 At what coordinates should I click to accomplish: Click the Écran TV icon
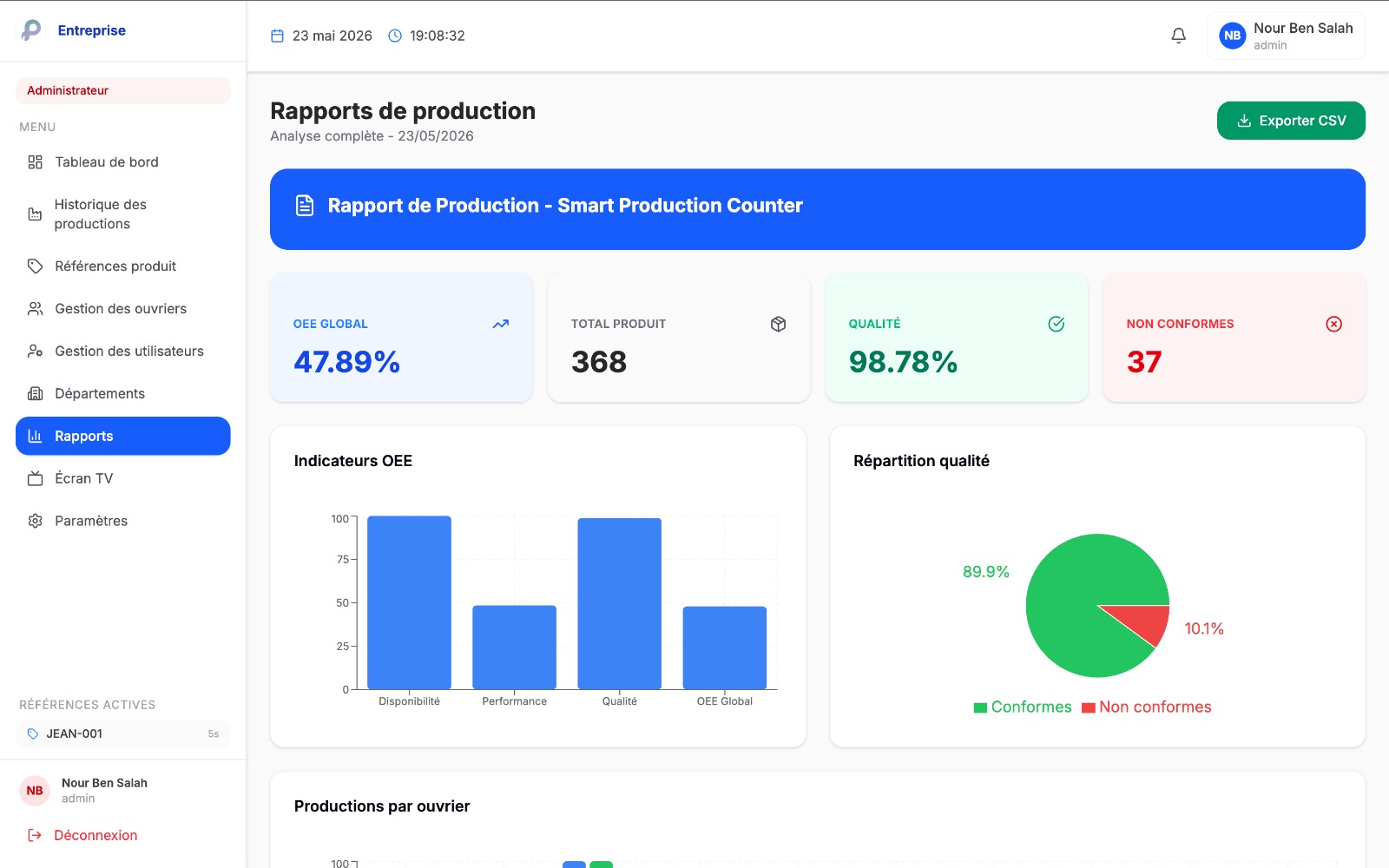[x=35, y=478]
